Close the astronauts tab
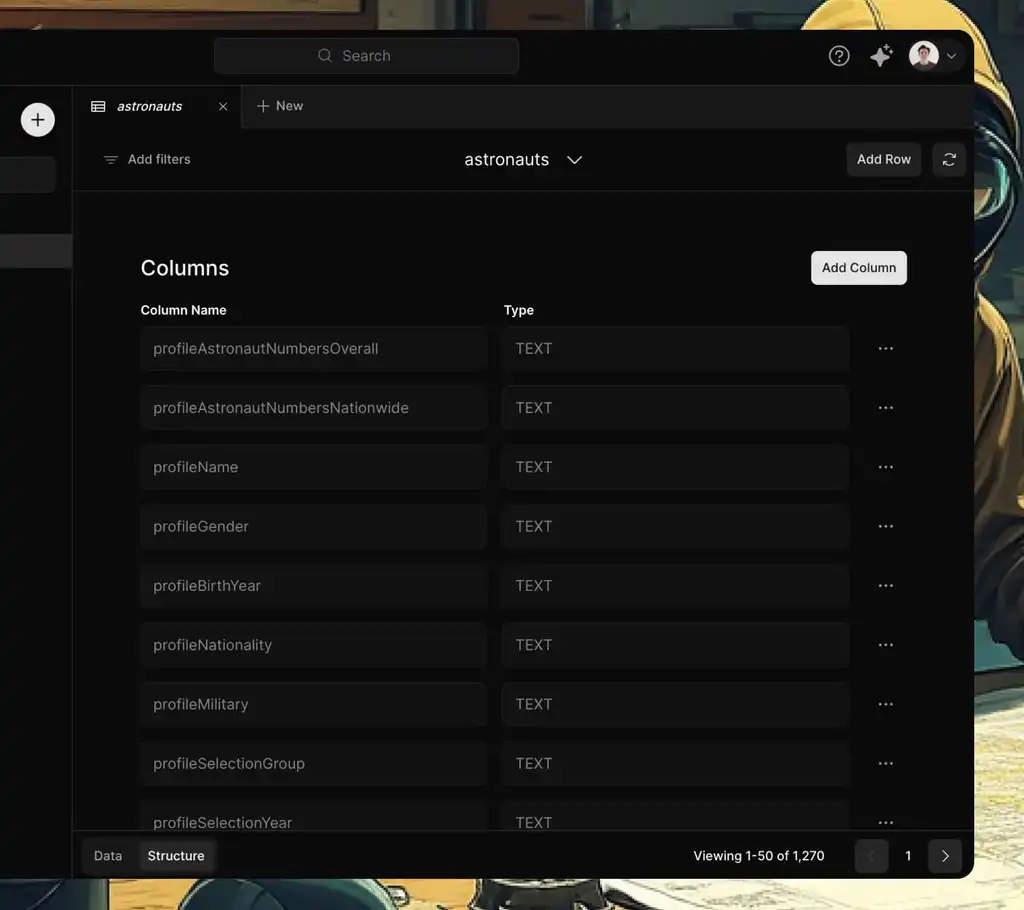The width and height of the screenshot is (1024, 910). click(223, 106)
